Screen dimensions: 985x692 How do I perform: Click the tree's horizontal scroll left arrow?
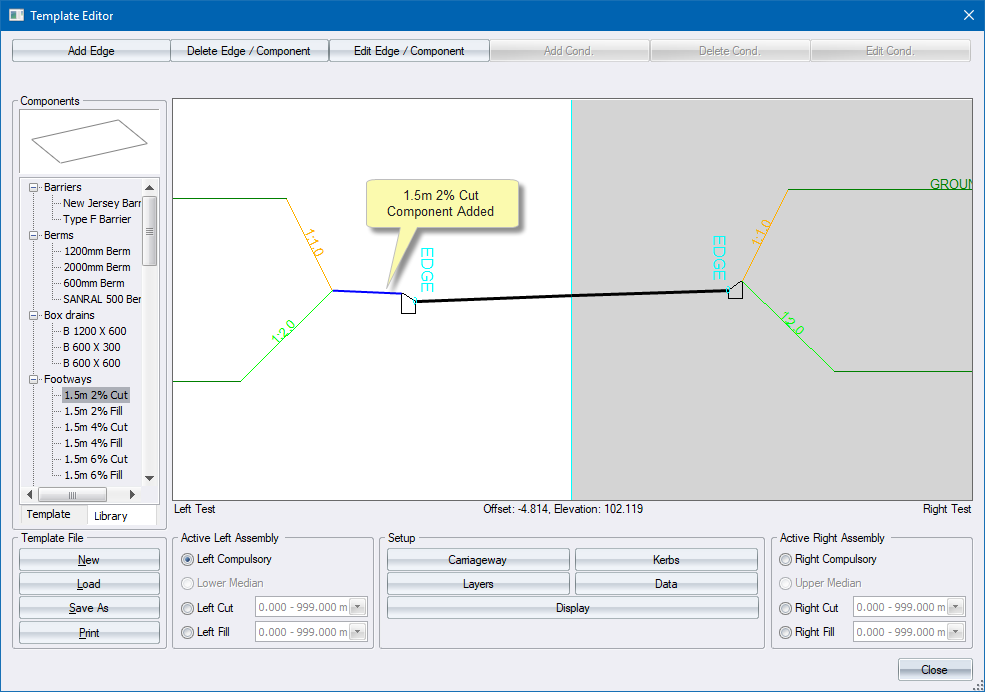[29, 495]
